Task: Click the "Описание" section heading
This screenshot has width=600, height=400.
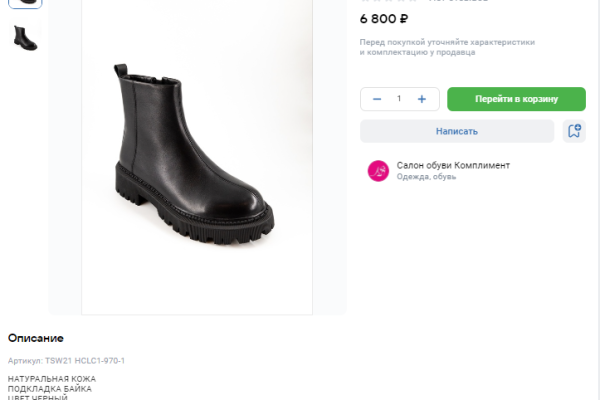Action: pyautogui.click(x=36, y=338)
